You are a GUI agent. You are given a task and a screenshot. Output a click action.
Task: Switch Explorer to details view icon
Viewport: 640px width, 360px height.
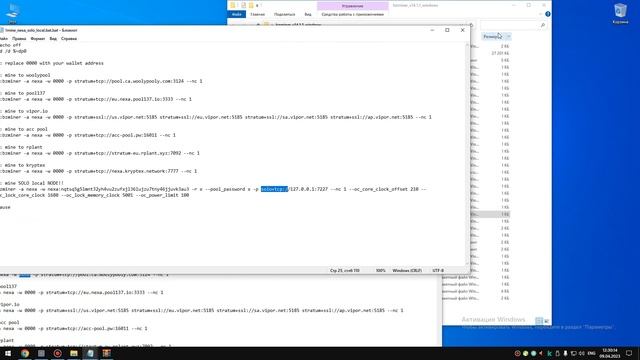coord(539,321)
